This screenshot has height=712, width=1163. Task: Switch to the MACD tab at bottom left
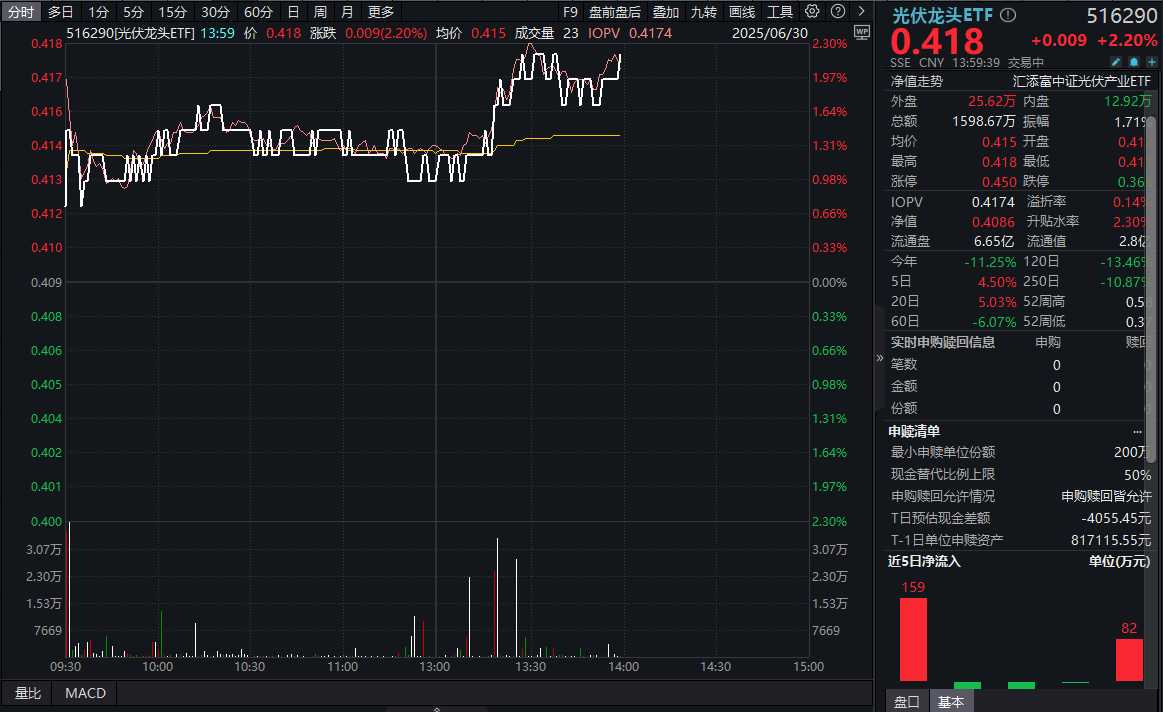pyautogui.click(x=84, y=693)
